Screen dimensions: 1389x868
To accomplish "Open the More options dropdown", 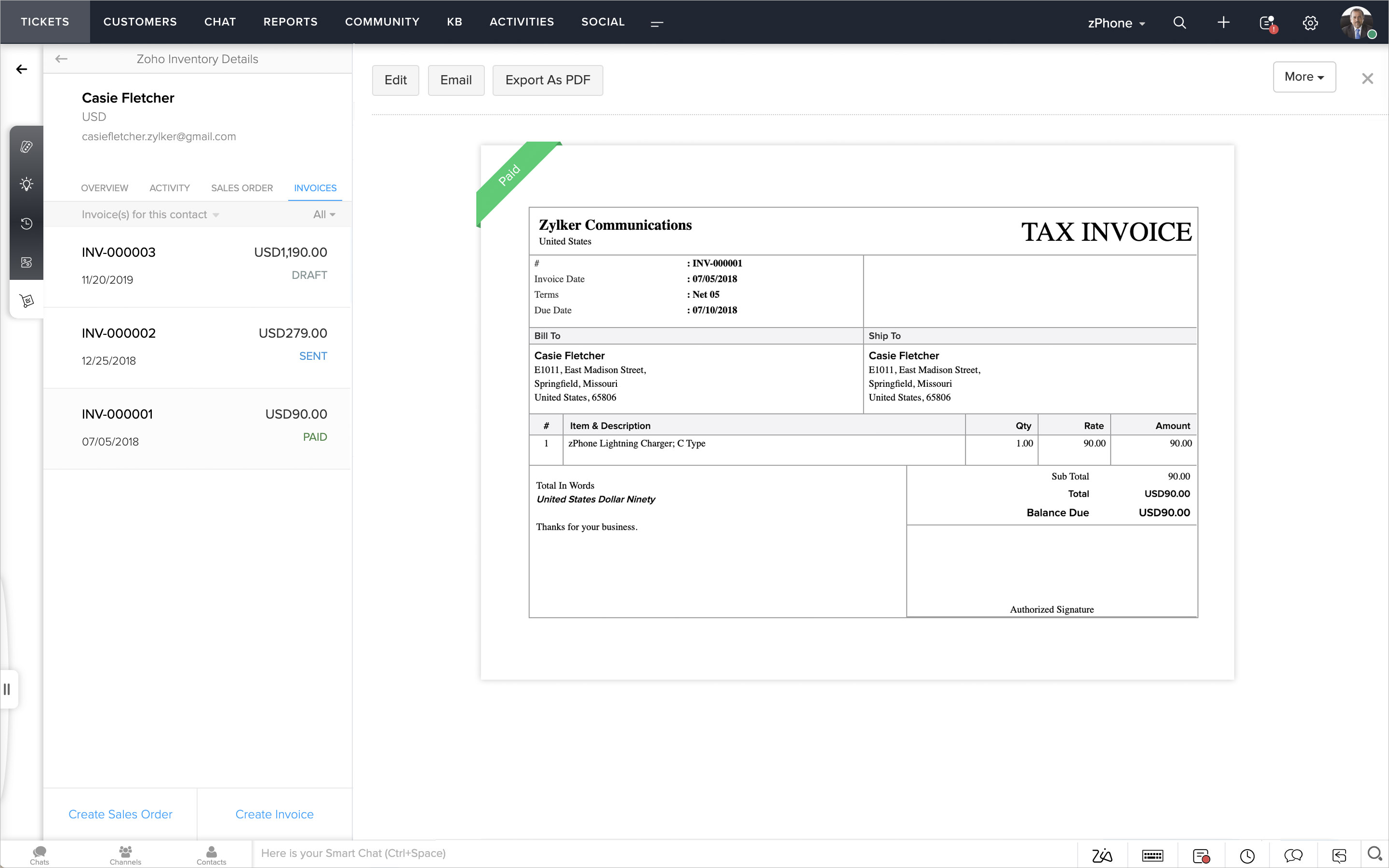I will click(x=1303, y=77).
